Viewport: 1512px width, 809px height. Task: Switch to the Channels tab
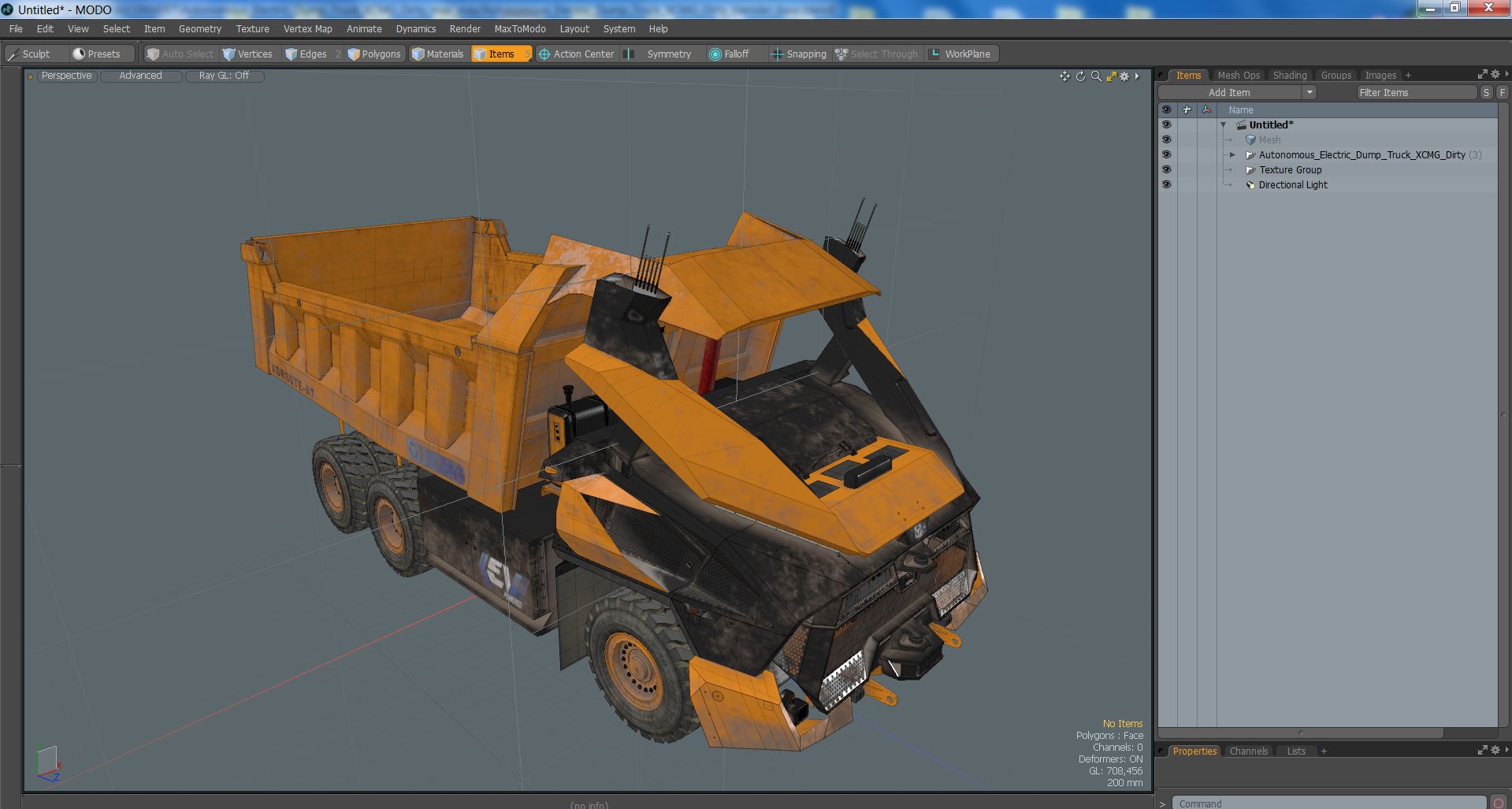(1249, 751)
